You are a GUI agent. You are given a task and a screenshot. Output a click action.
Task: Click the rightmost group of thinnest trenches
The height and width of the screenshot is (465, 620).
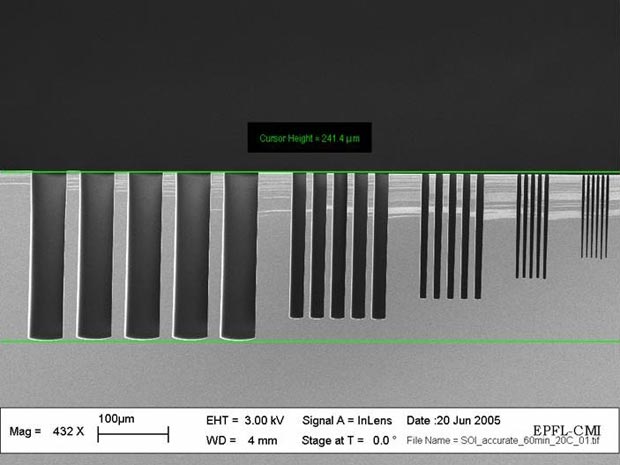[595, 216]
